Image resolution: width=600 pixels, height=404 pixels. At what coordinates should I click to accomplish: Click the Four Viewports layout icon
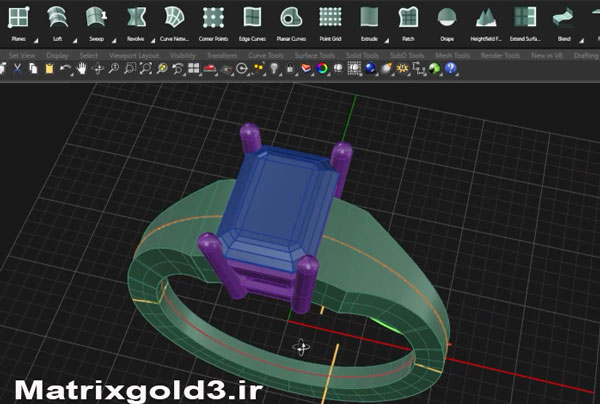pos(194,69)
